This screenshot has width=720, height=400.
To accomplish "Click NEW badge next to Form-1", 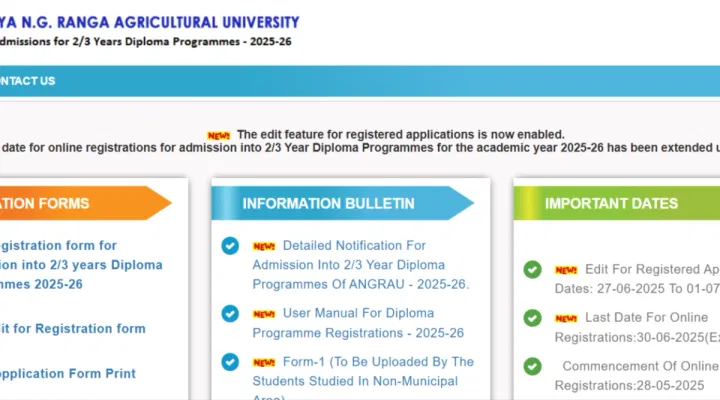I will [x=264, y=363].
